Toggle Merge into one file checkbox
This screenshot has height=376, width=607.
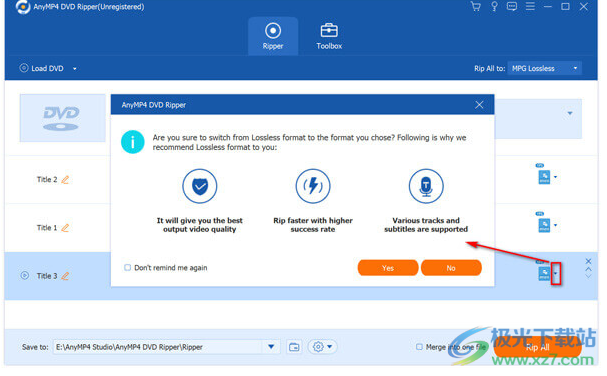pyautogui.click(x=419, y=347)
